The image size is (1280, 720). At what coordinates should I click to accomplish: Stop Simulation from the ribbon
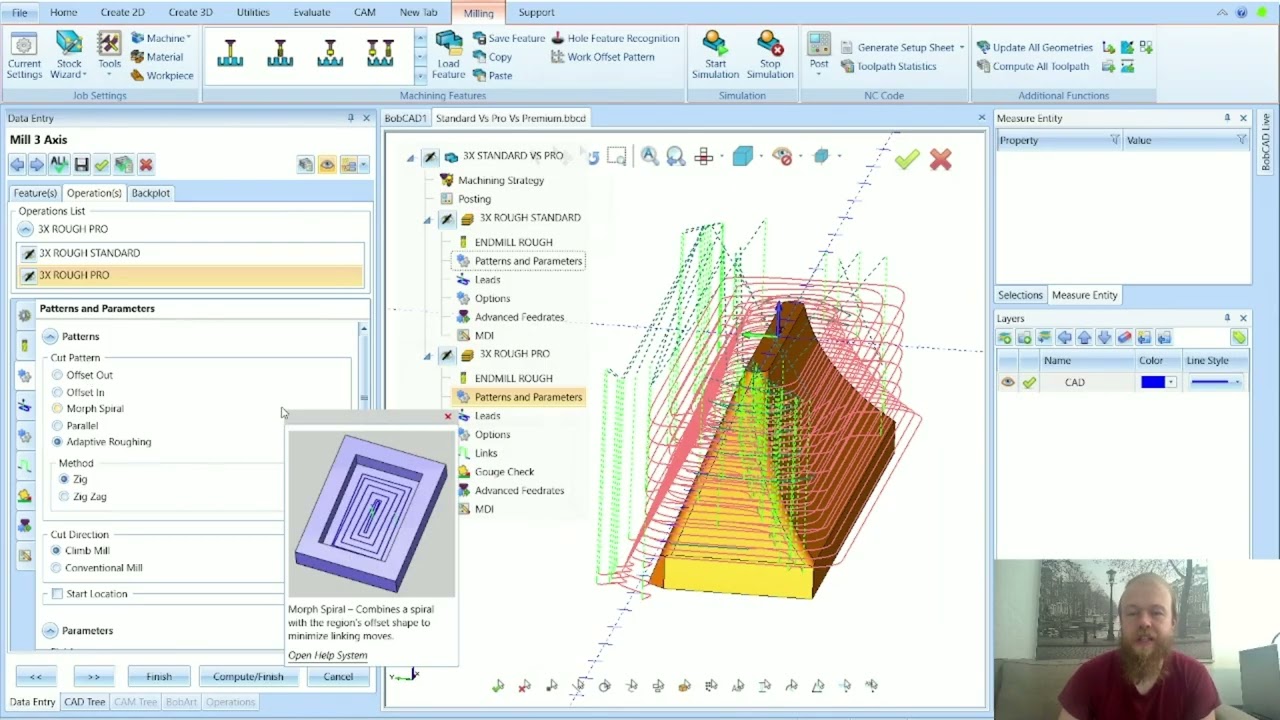click(x=769, y=56)
